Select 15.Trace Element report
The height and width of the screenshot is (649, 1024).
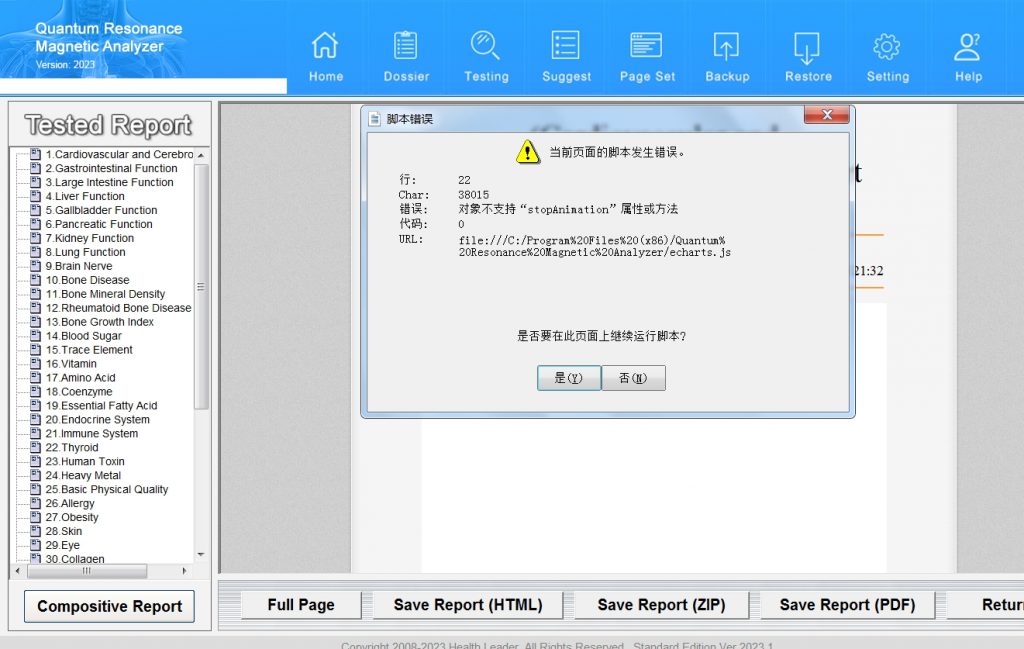coord(89,350)
